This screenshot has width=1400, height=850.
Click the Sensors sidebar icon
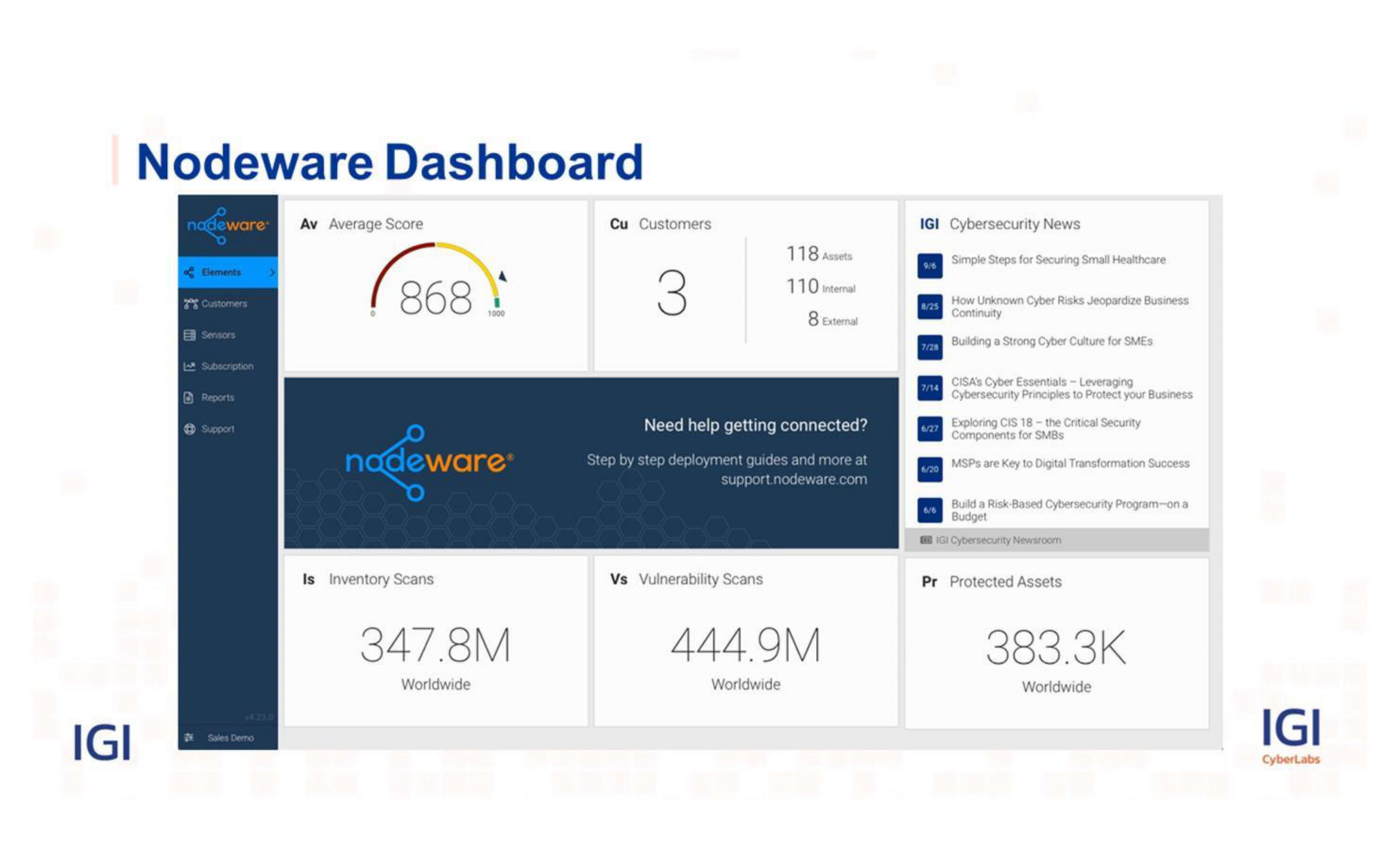pyautogui.click(x=190, y=335)
